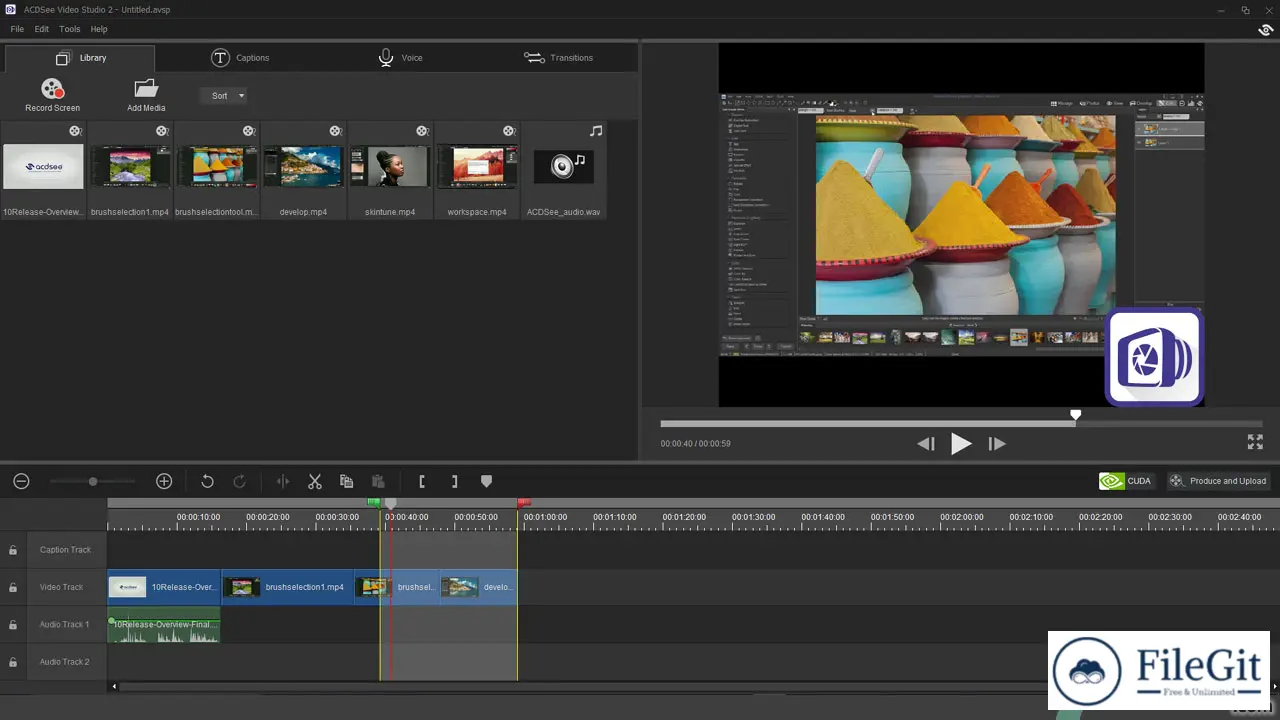Click the Audio Track 2 label
This screenshot has width=1280, height=720.
(64, 662)
